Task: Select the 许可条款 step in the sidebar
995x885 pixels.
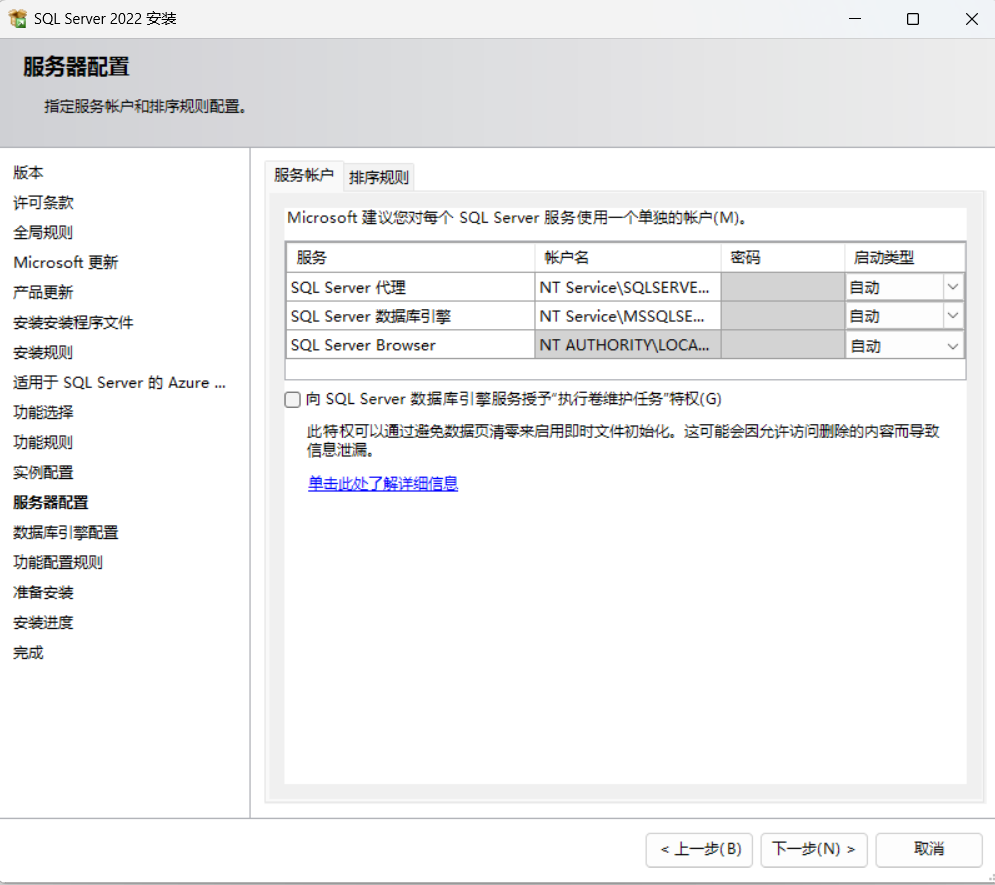Action: point(43,202)
